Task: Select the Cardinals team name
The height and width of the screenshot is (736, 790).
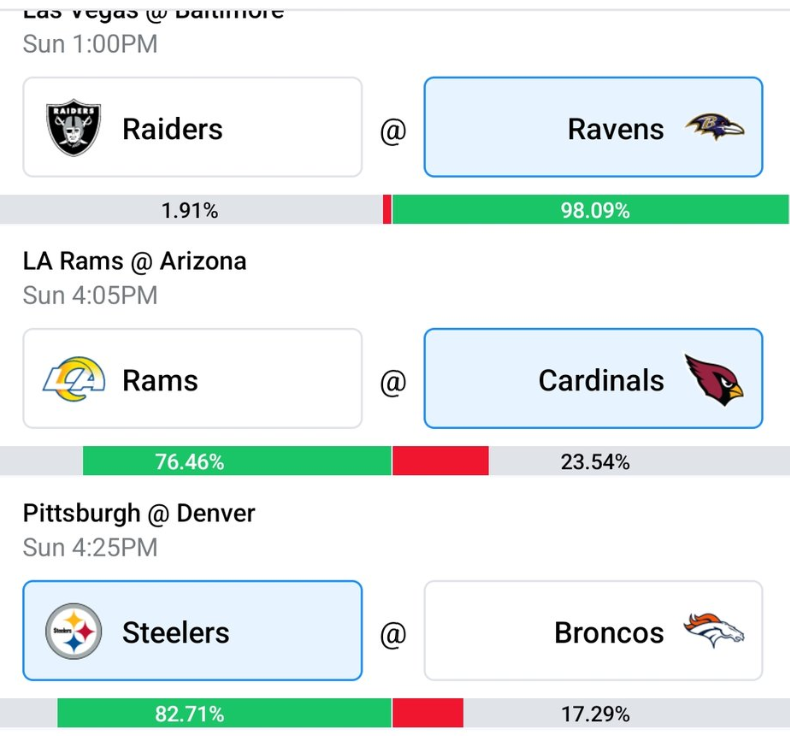Action: pos(601,381)
